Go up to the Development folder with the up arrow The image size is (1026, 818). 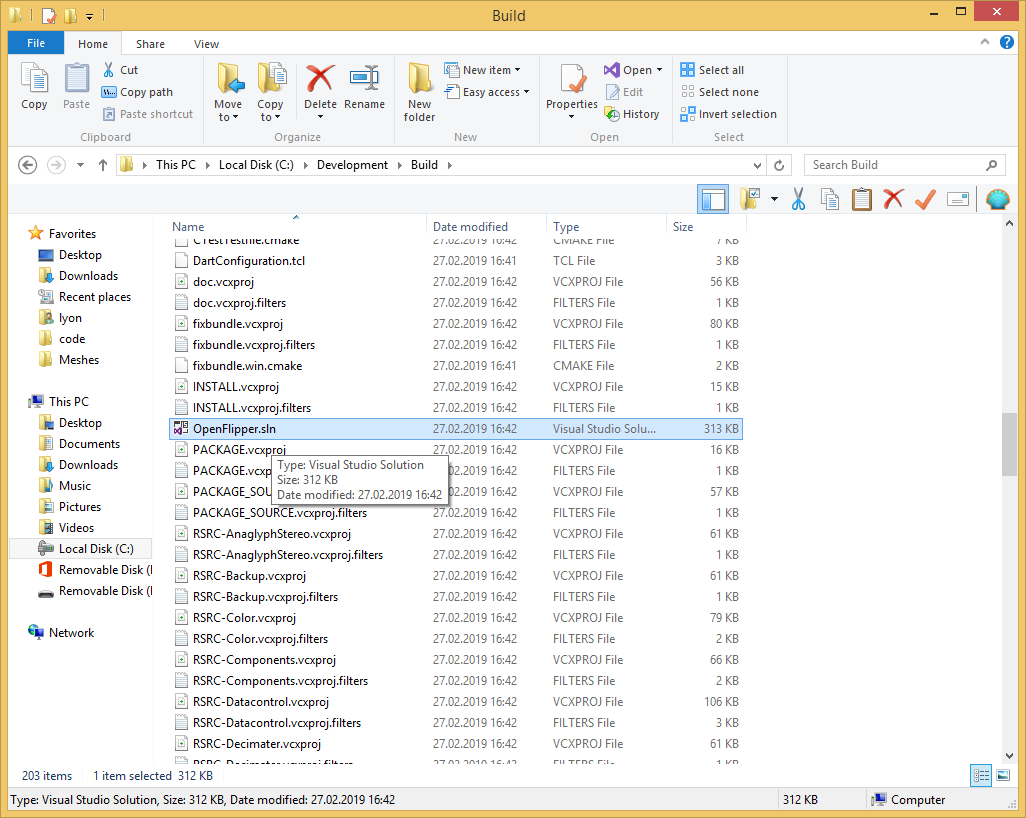[104, 164]
